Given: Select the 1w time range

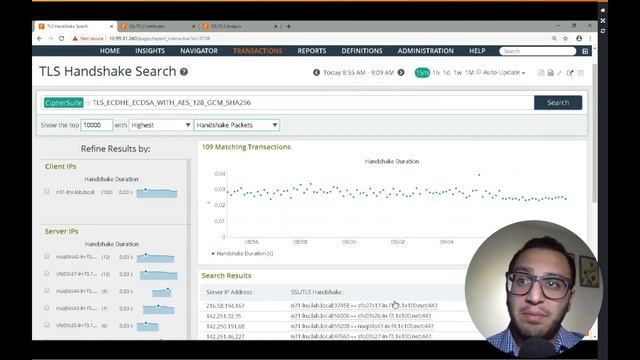Looking at the screenshot, I should tap(458, 73).
